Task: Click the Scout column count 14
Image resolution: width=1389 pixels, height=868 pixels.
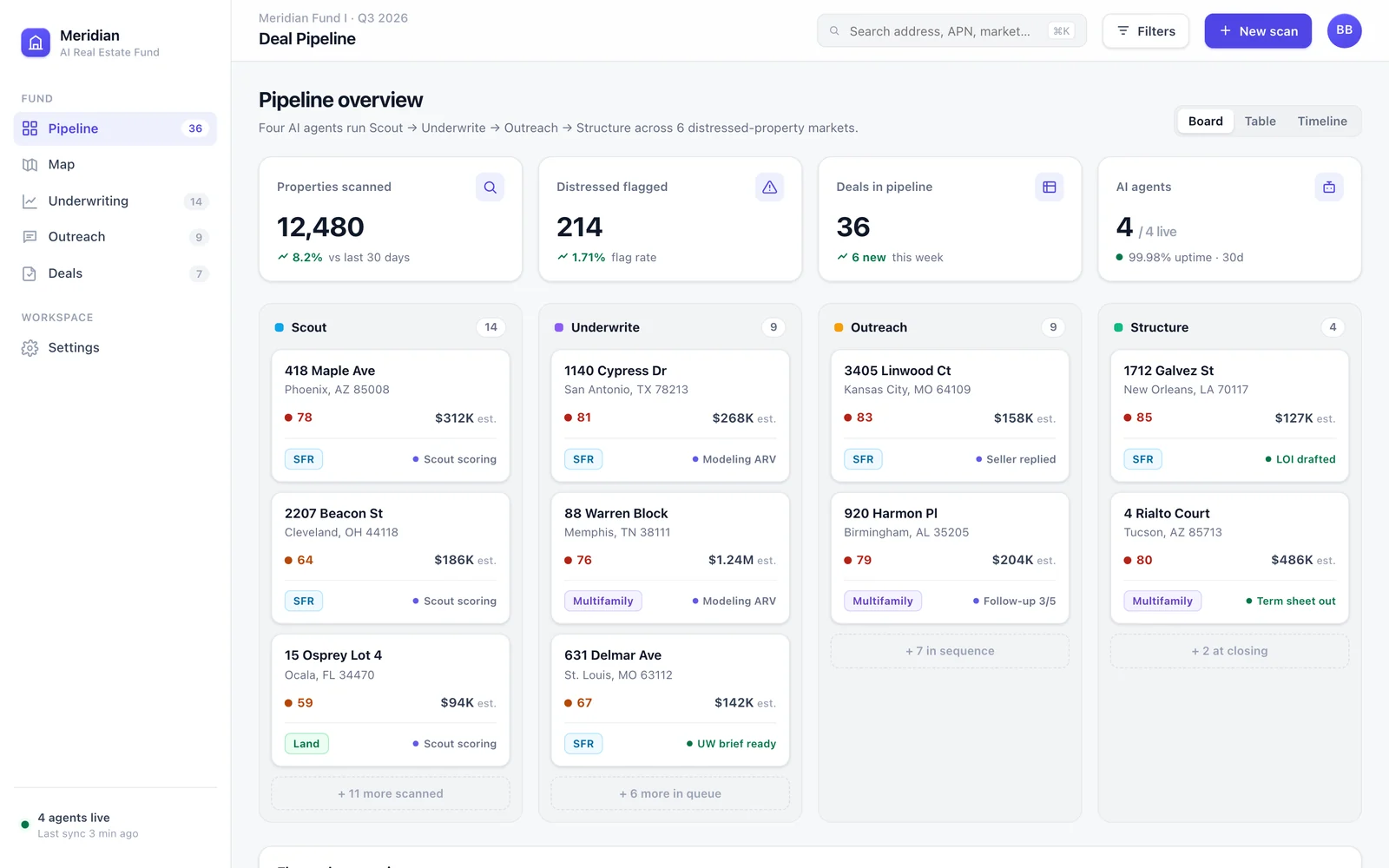Action: (x=490, y=327)
